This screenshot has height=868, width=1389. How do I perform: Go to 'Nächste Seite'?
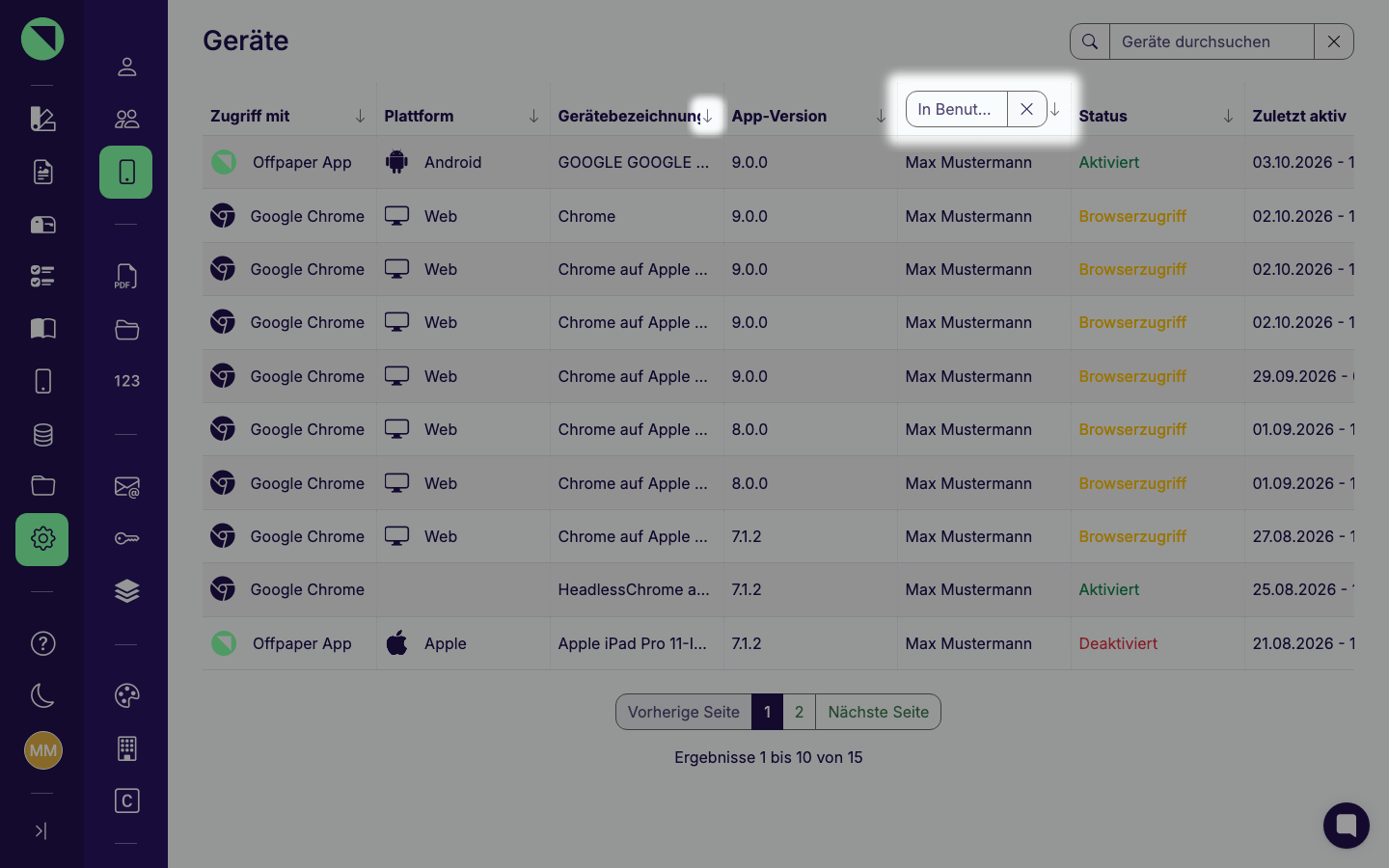point(878,712)
